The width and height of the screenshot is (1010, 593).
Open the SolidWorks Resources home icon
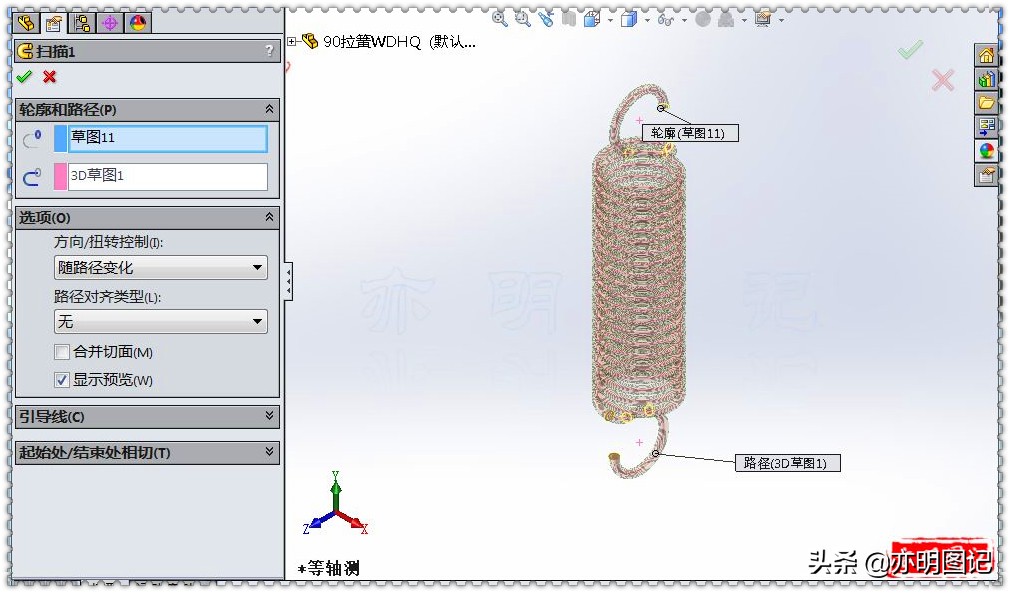(986, 56)
